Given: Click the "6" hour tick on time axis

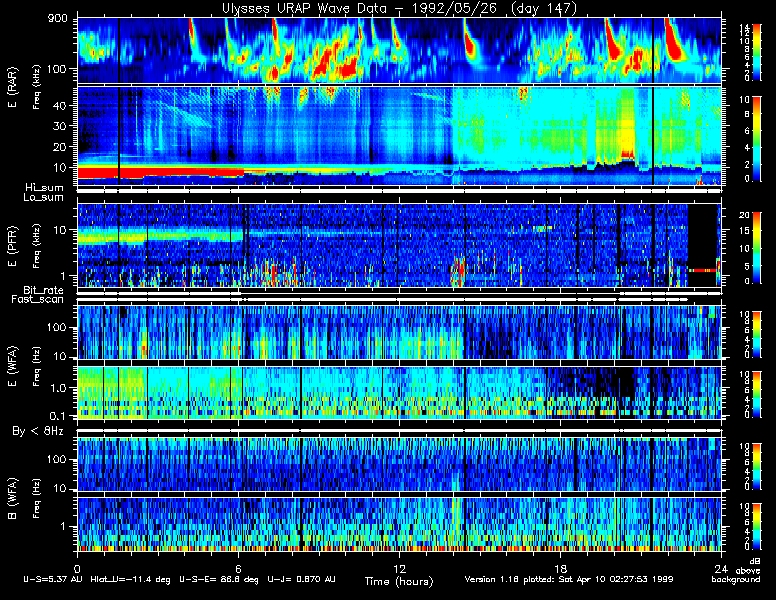Looking at the screenshot, I should tap(239, 569).
